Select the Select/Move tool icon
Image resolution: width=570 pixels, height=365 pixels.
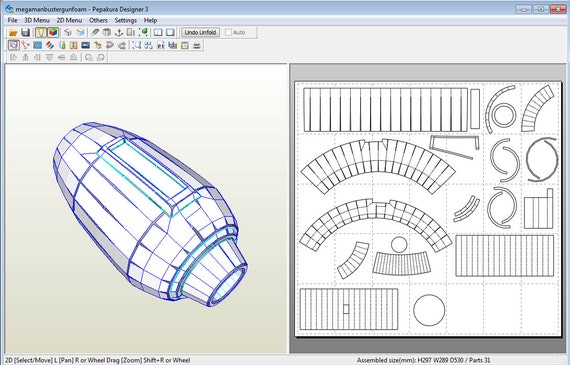(x=13, y=45)
